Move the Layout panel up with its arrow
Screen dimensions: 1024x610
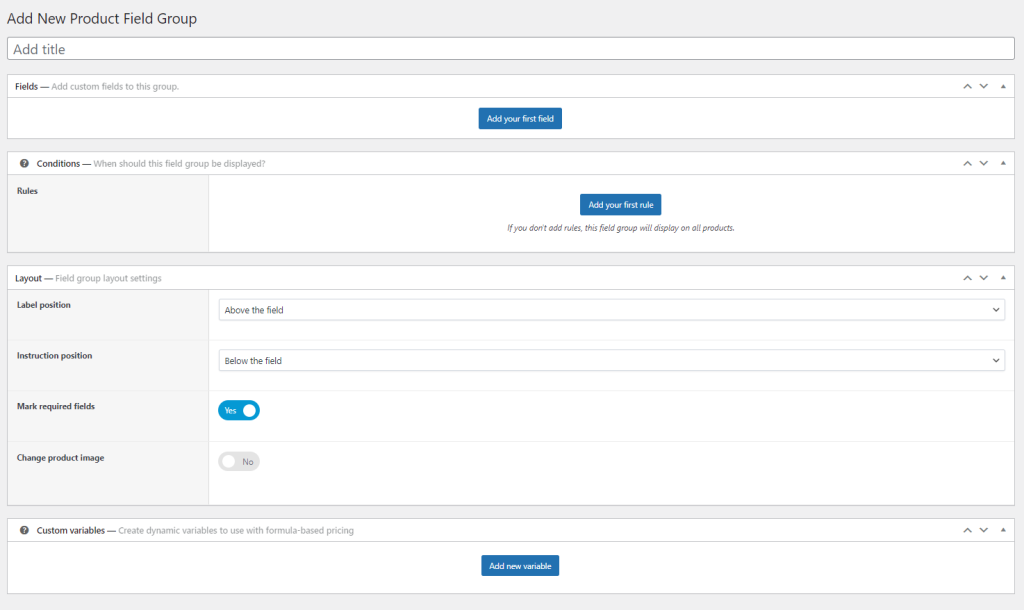pyautogui.click(x=967, y=278)
